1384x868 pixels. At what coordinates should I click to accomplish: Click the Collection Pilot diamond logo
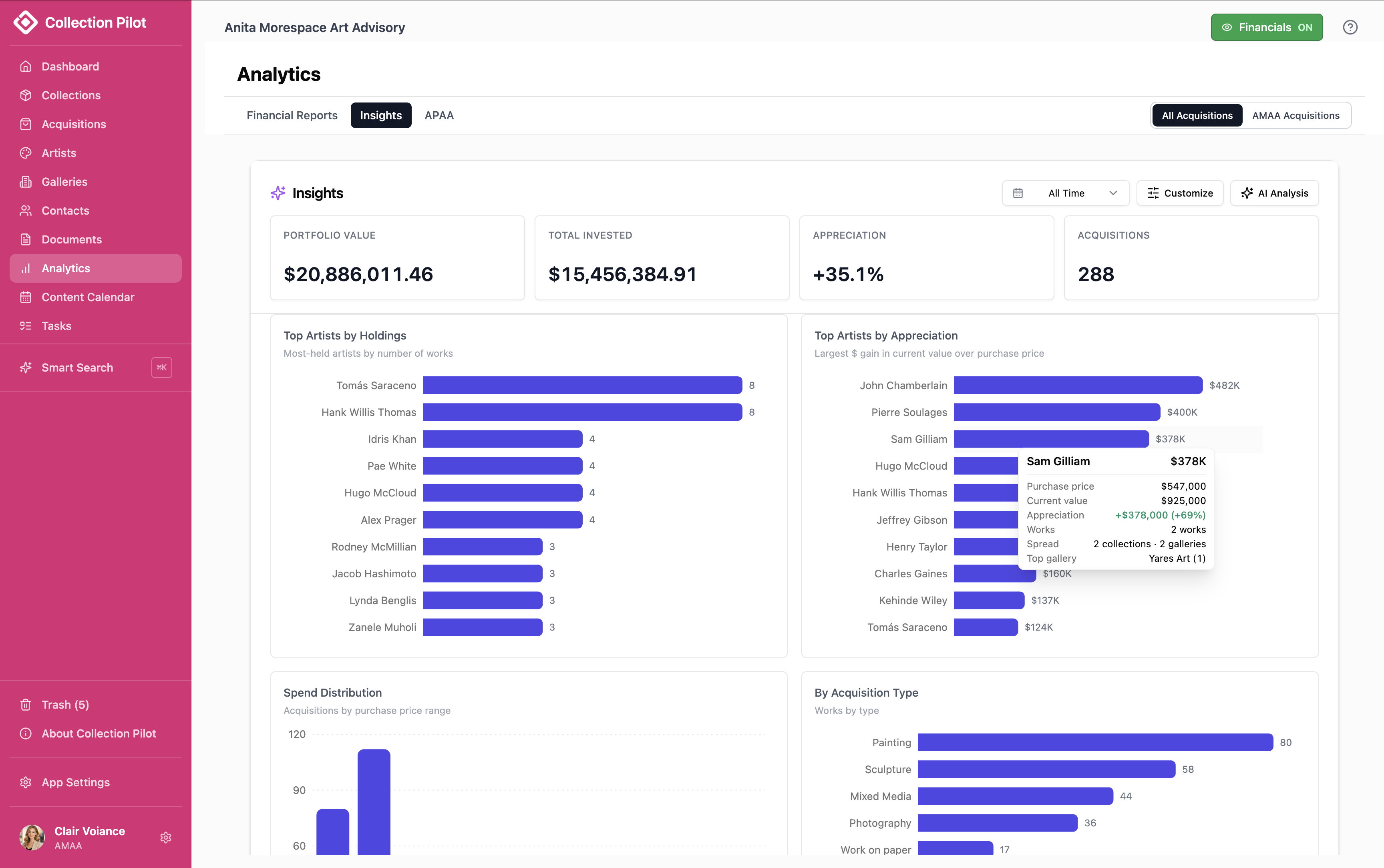point(25,22)
